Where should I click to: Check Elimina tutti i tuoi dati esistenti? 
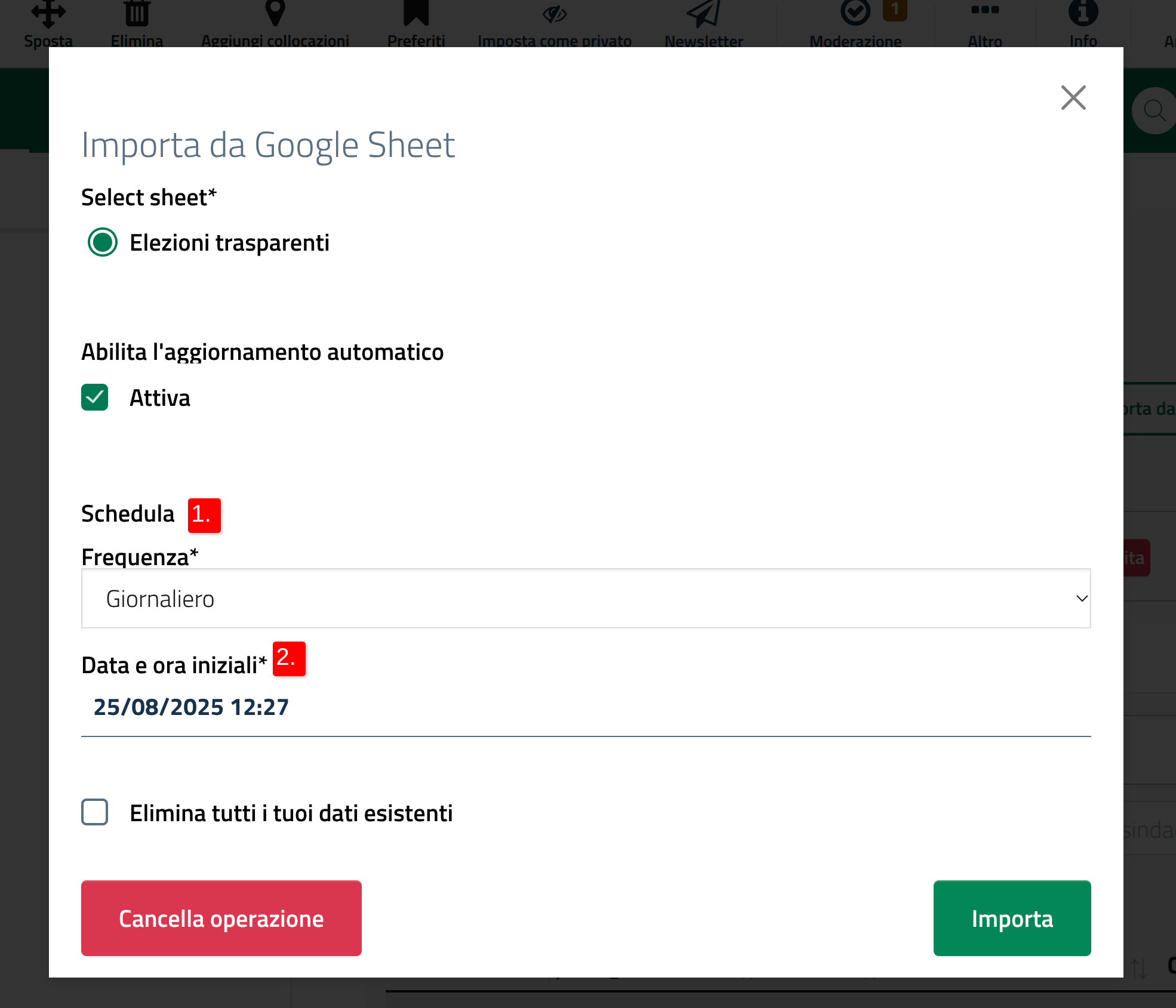tap(95, 812)
